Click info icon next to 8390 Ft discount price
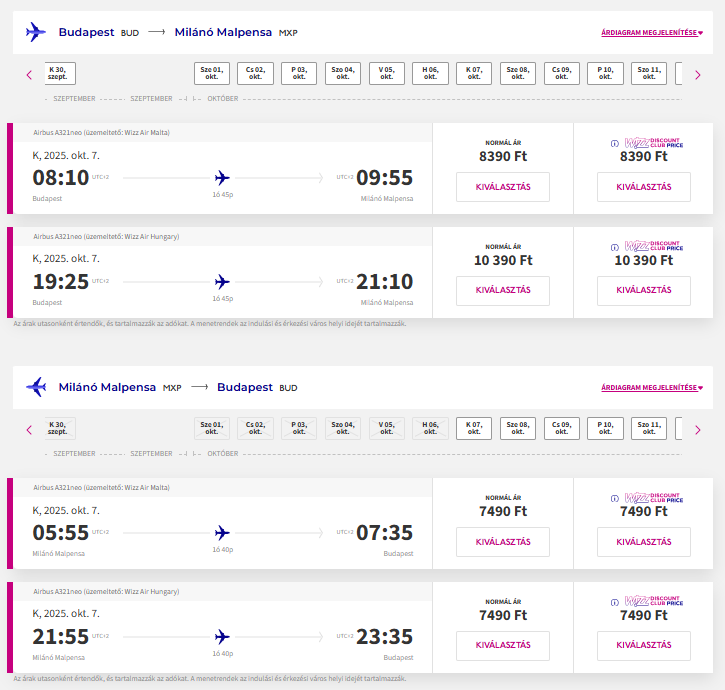The image size is (725, 690). (614, 143)
